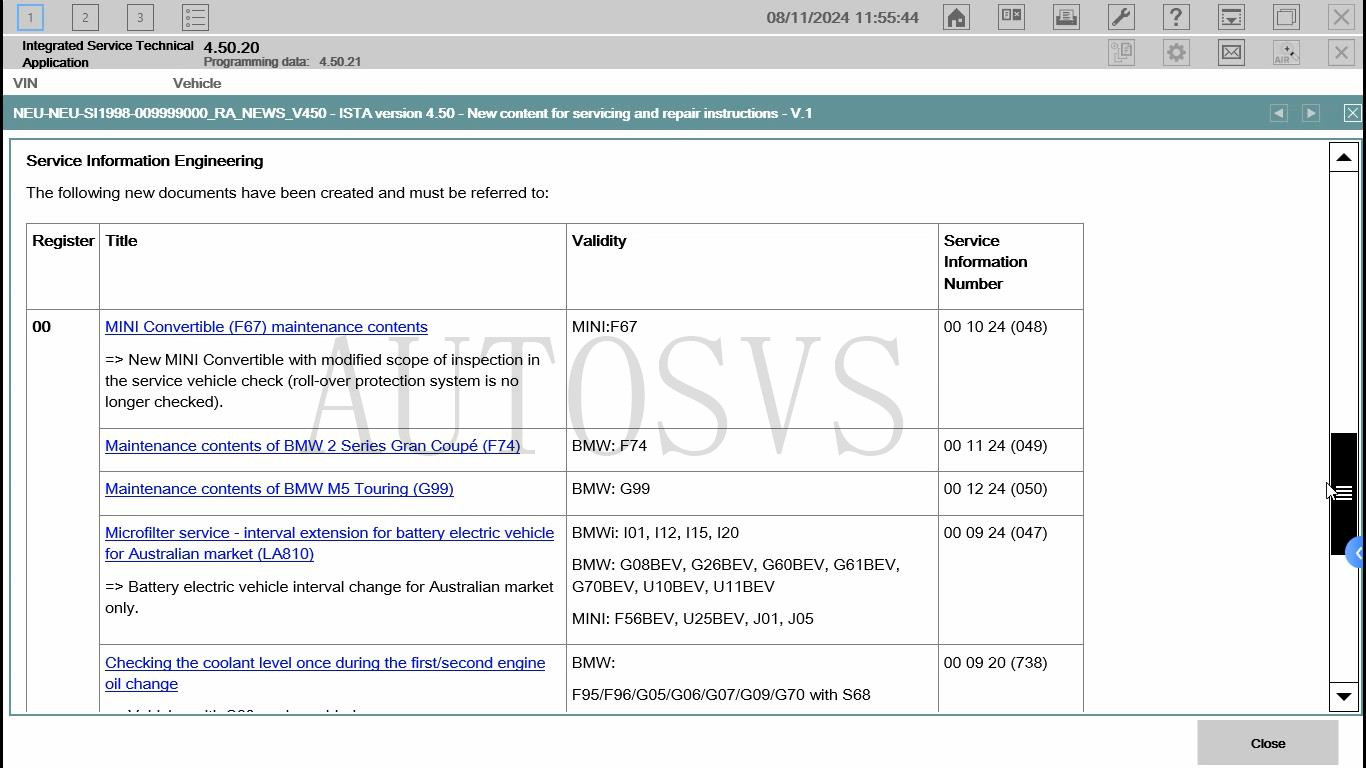Click the cascade windows icon
The image size is (1366, 768).
point(1286,17)
